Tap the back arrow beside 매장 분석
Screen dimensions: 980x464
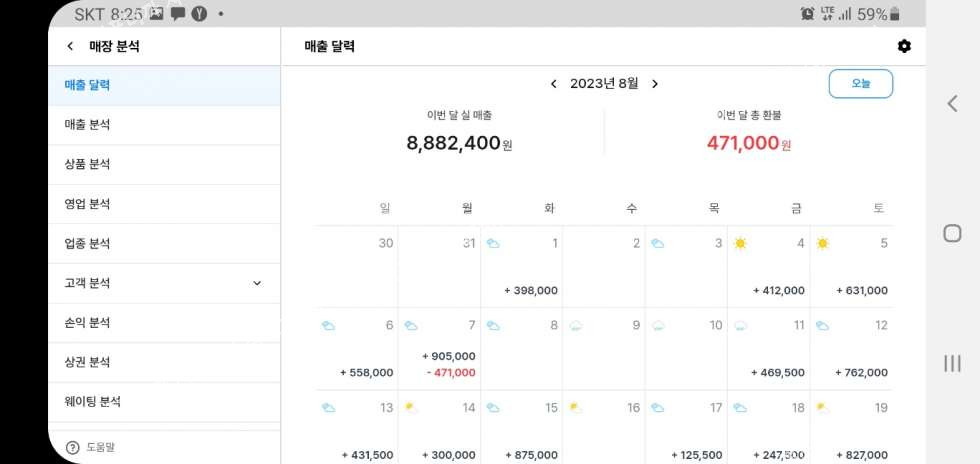pos(70,46)
